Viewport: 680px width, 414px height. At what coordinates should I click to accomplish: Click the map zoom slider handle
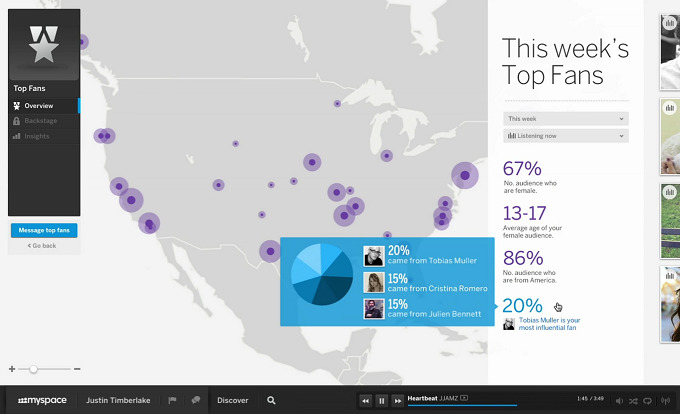[x=33, y=369]
